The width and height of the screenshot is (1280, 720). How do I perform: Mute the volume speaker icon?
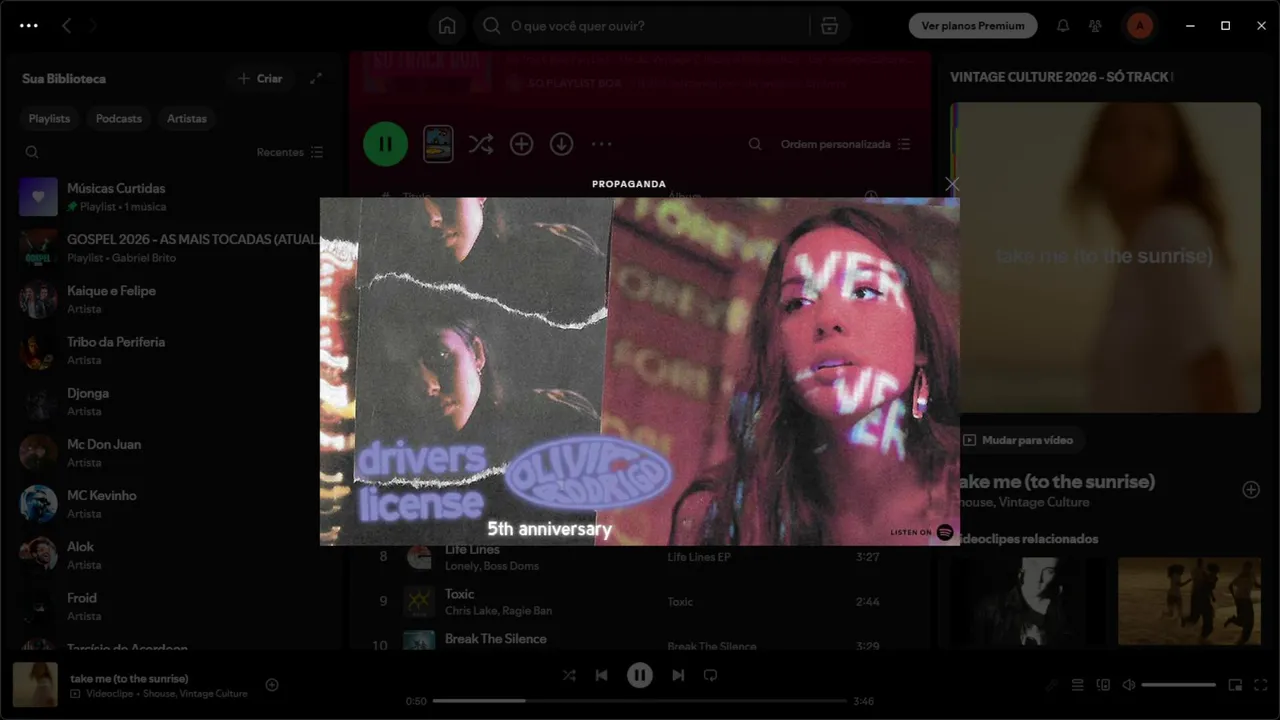coord(1128,685)
